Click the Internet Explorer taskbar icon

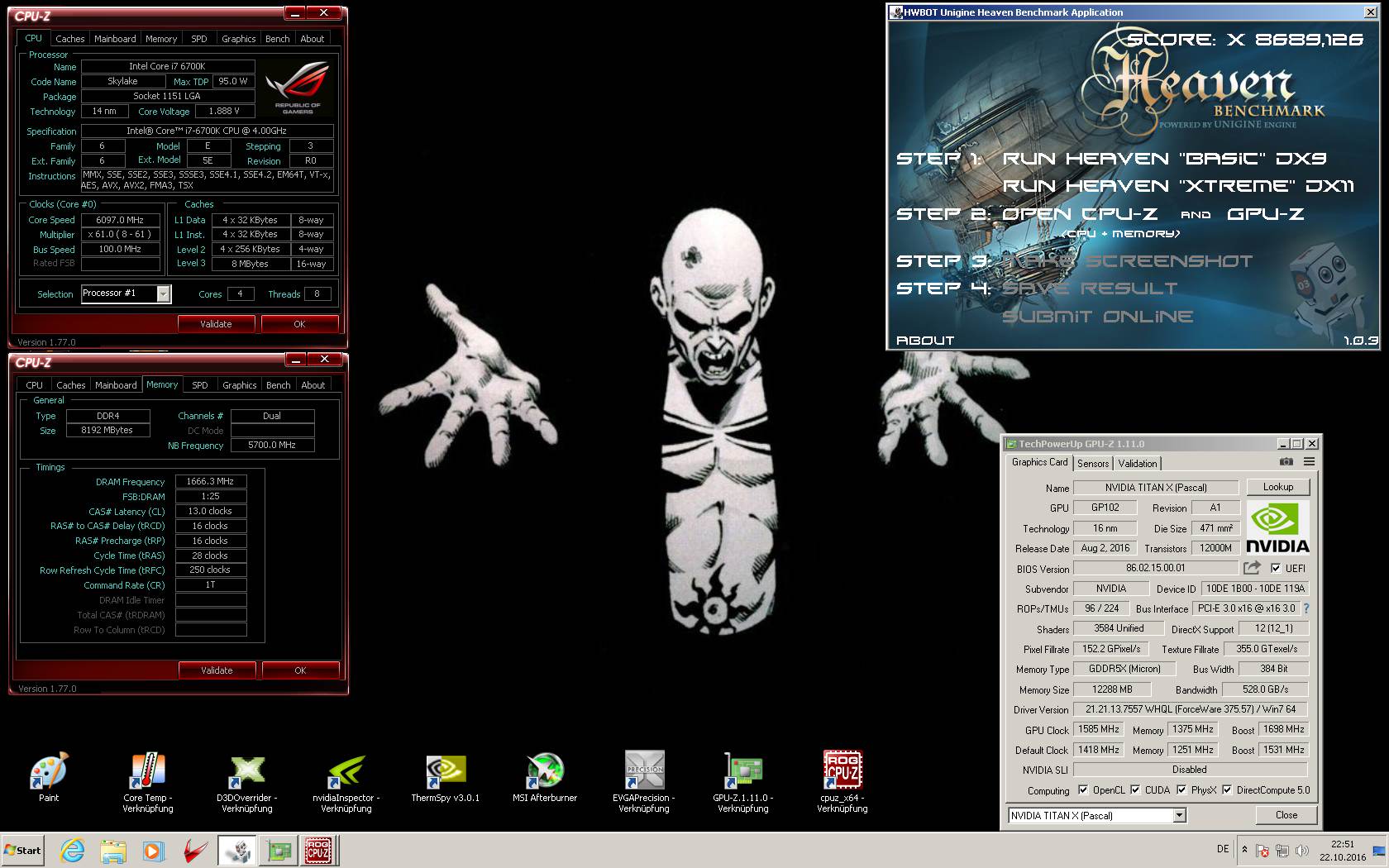pos(73,851)
